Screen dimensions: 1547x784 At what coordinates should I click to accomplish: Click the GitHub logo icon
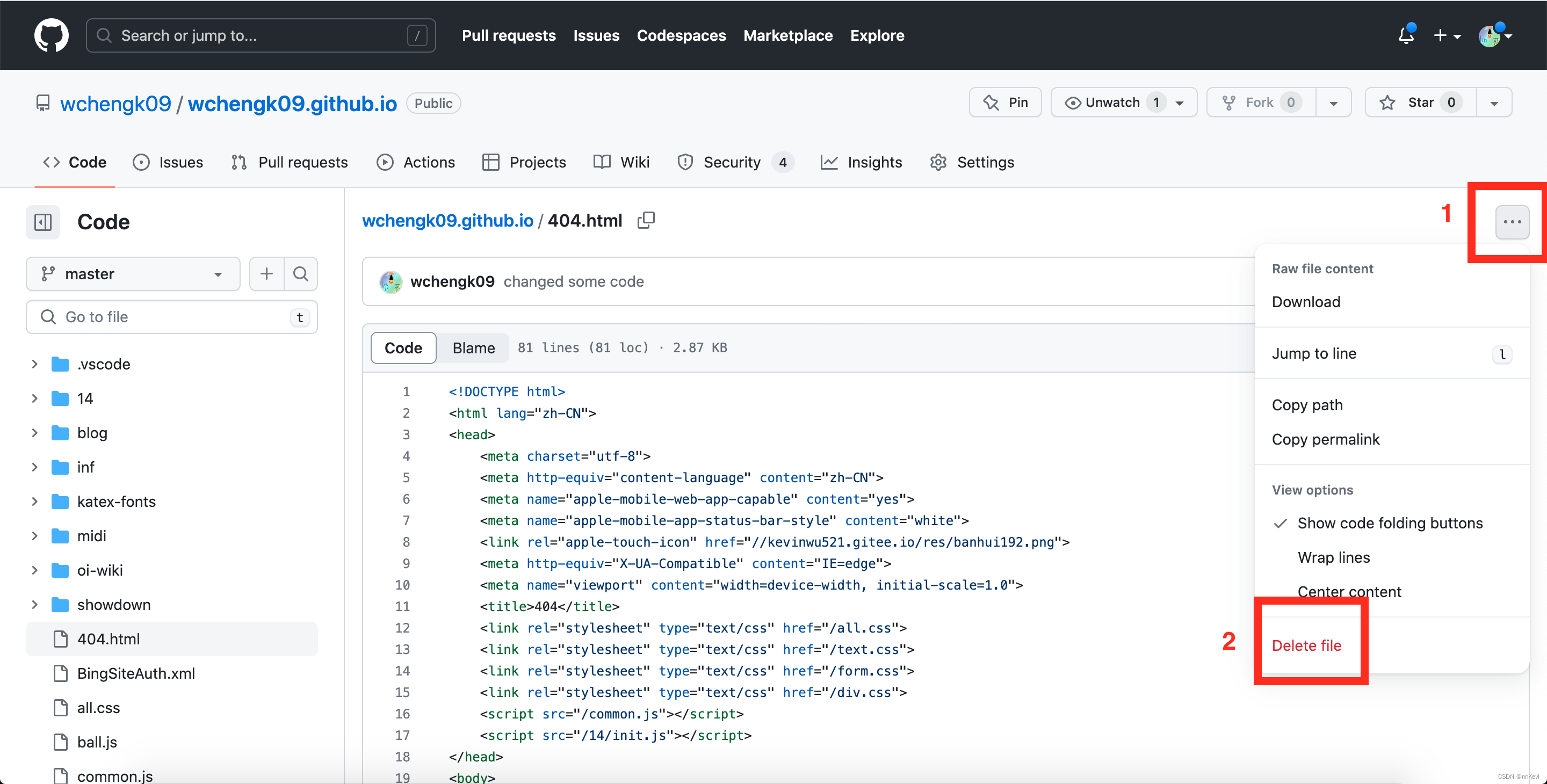[x=51, y=35]
